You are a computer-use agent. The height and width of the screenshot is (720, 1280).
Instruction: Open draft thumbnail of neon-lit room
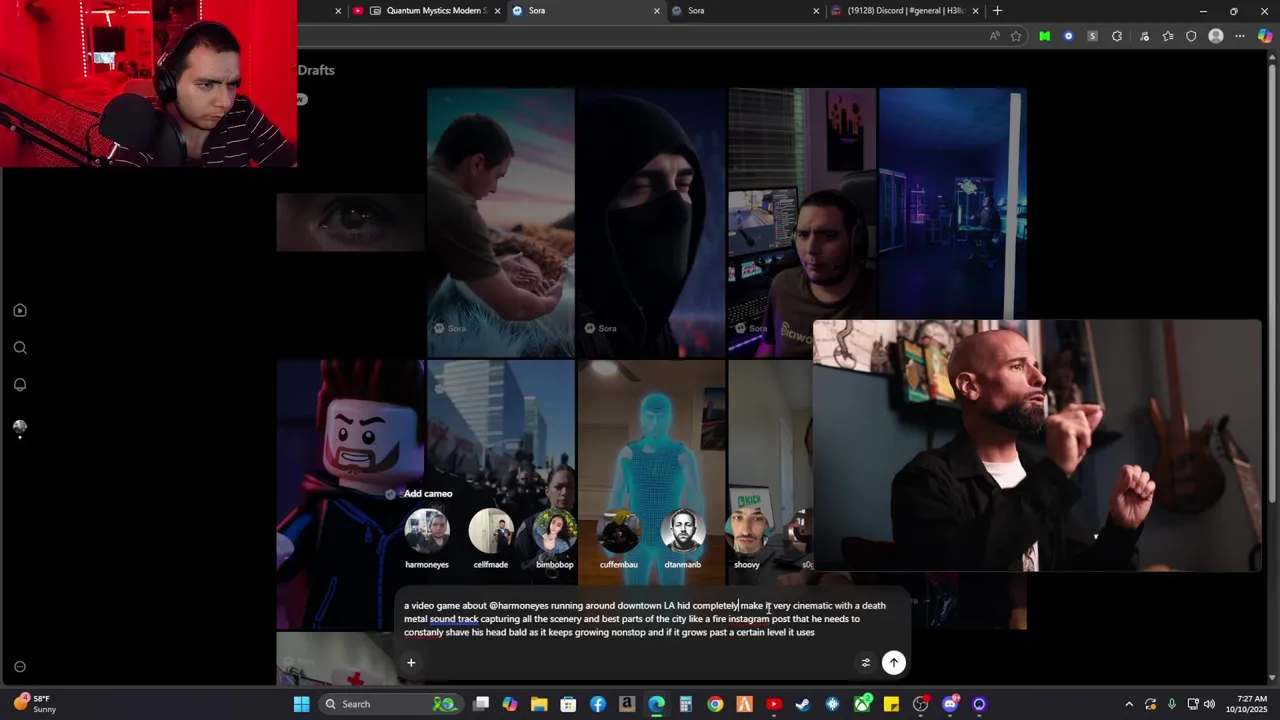(x=952, y=205)
